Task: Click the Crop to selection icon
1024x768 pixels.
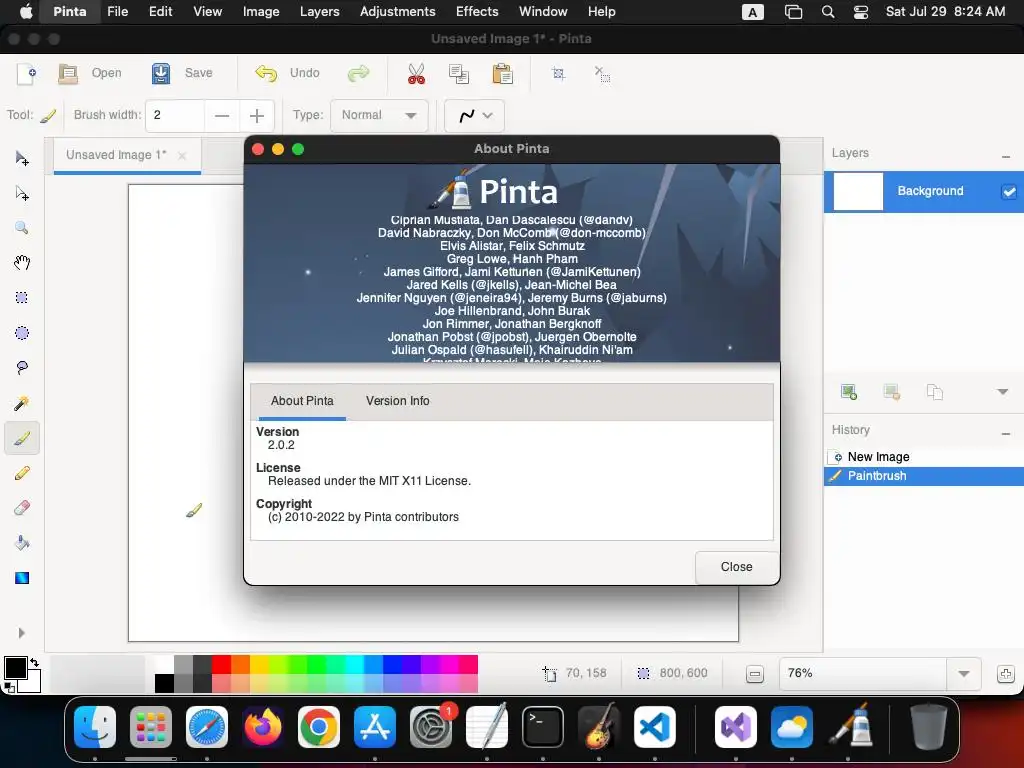Action: pyautogui.click(x=558, y=73)
